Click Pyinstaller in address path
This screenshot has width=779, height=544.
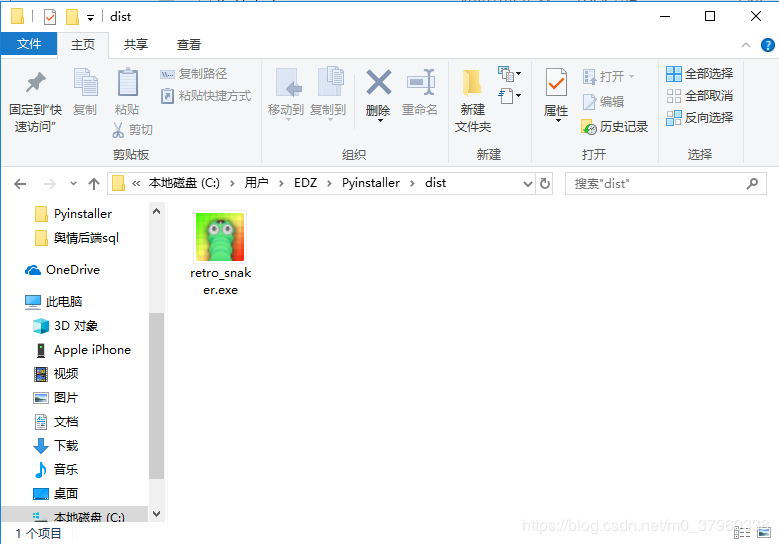point(371,183)
